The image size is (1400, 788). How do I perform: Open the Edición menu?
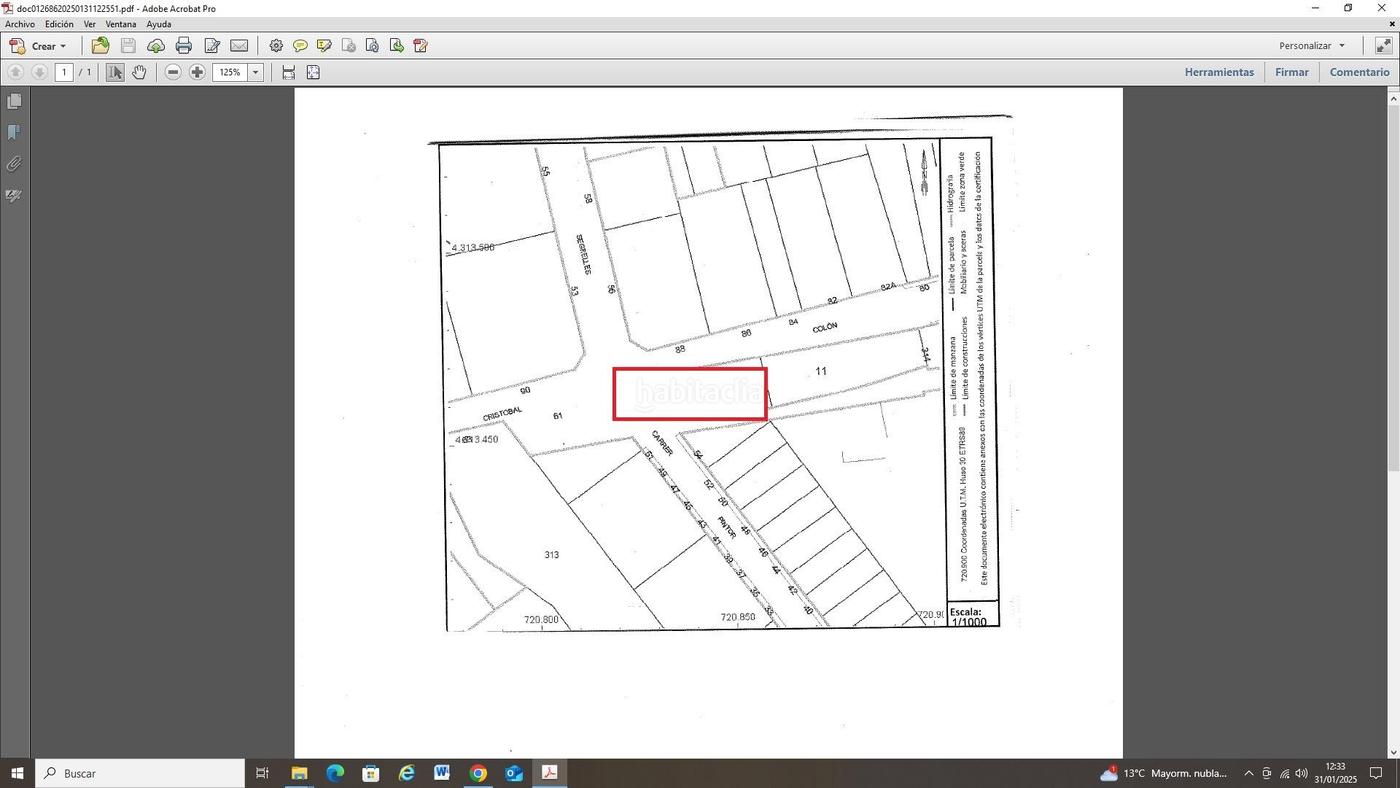(59, 24)
